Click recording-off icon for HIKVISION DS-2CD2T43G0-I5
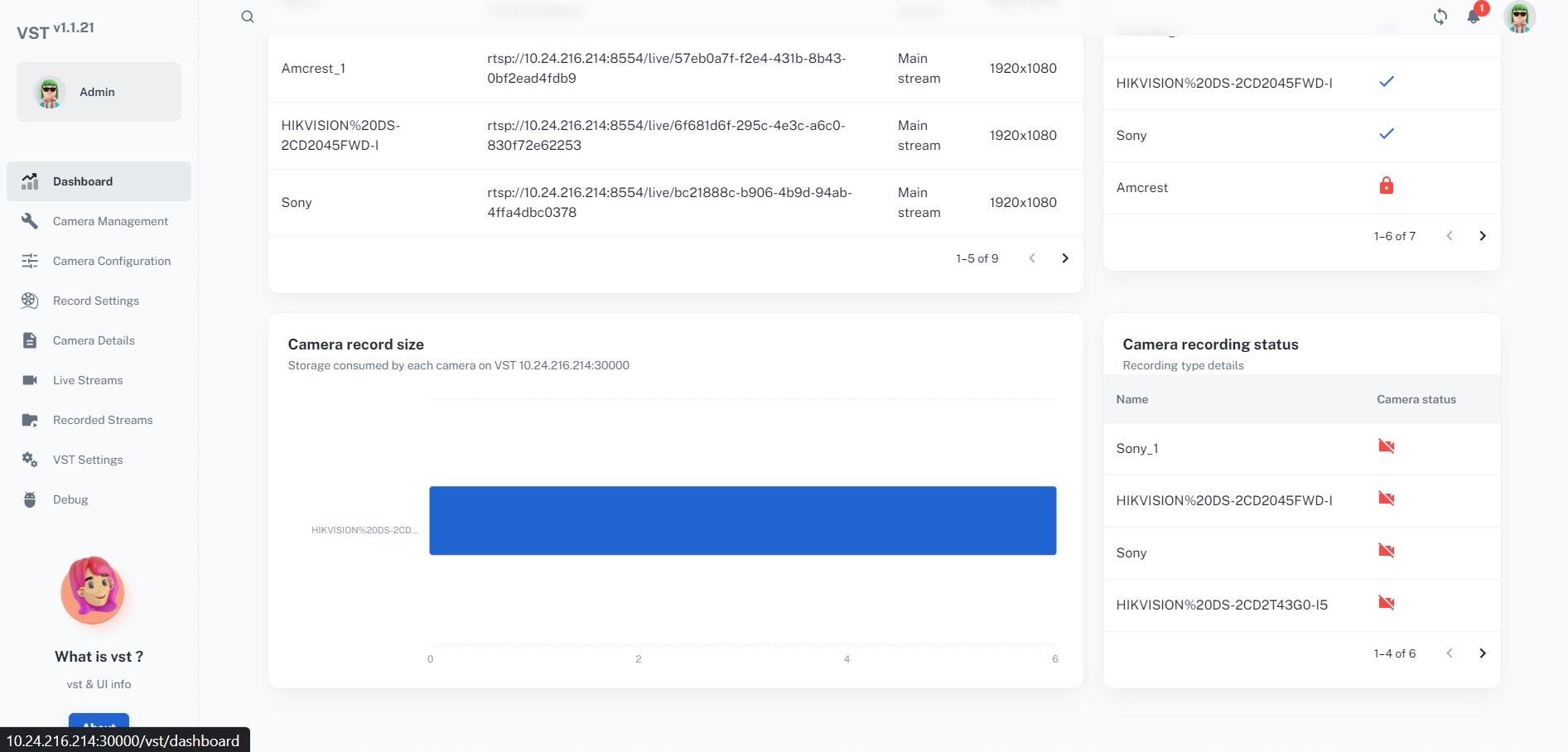1568x752 pixels. point(1386,603)
